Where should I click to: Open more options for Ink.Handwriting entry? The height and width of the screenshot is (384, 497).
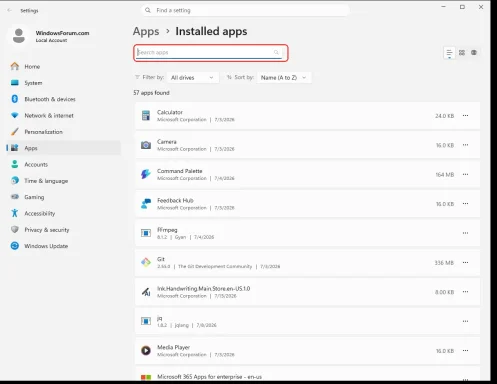(x=465, y=292)
